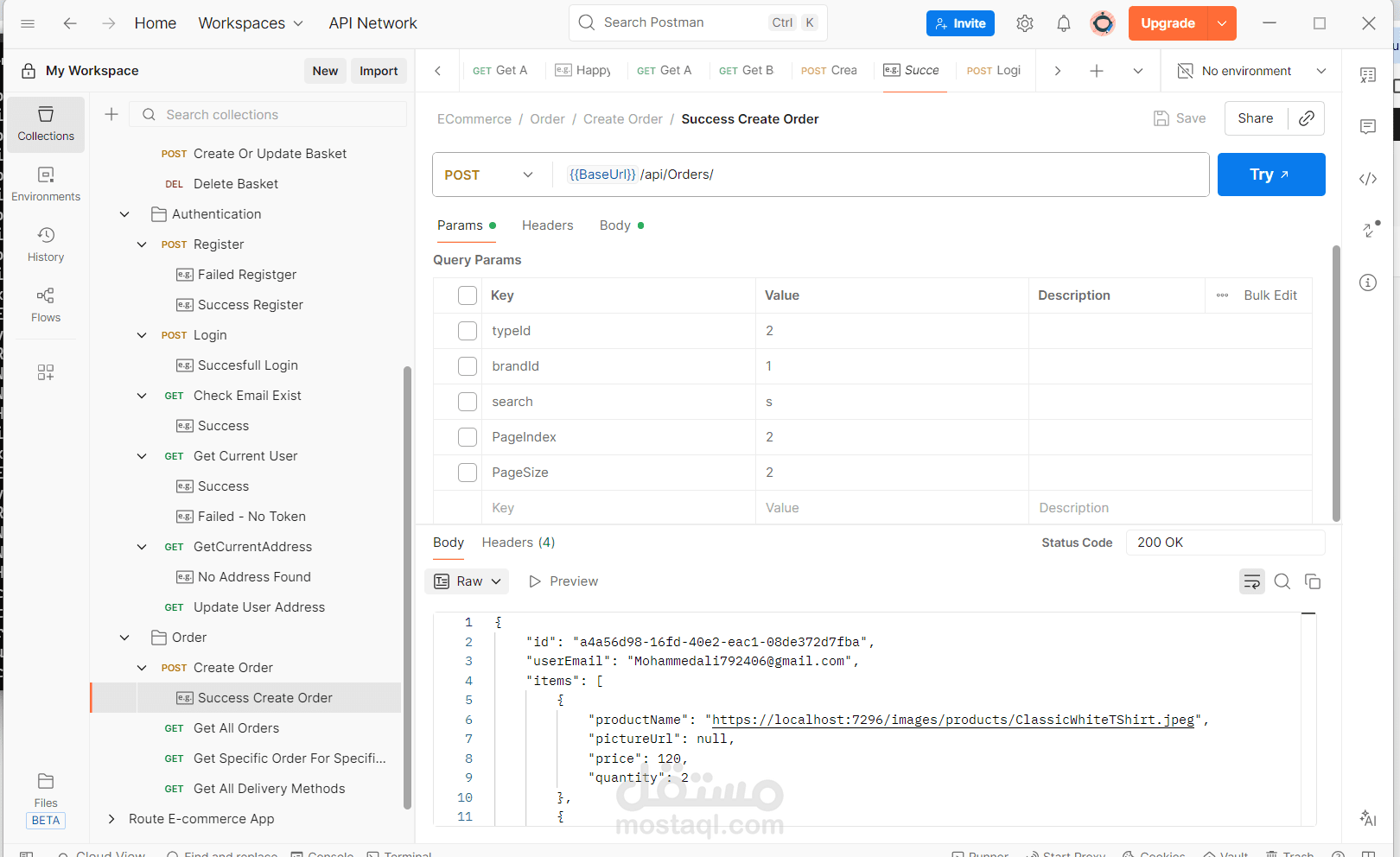The width and height of the screenshot is (1400, 857).
Task: Click the query params vertical scrollbar
Action: click(1336, 384)
